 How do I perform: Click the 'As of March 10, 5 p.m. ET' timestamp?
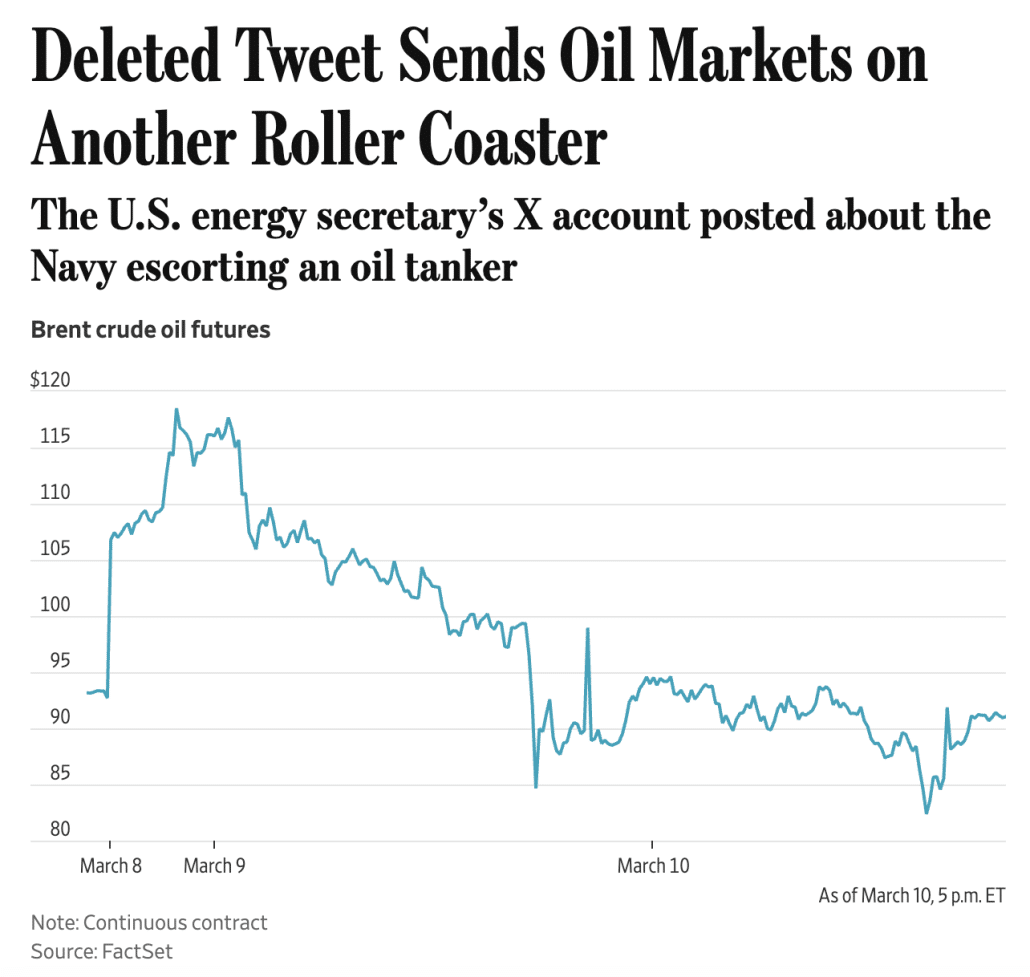[x=911, y=895]
